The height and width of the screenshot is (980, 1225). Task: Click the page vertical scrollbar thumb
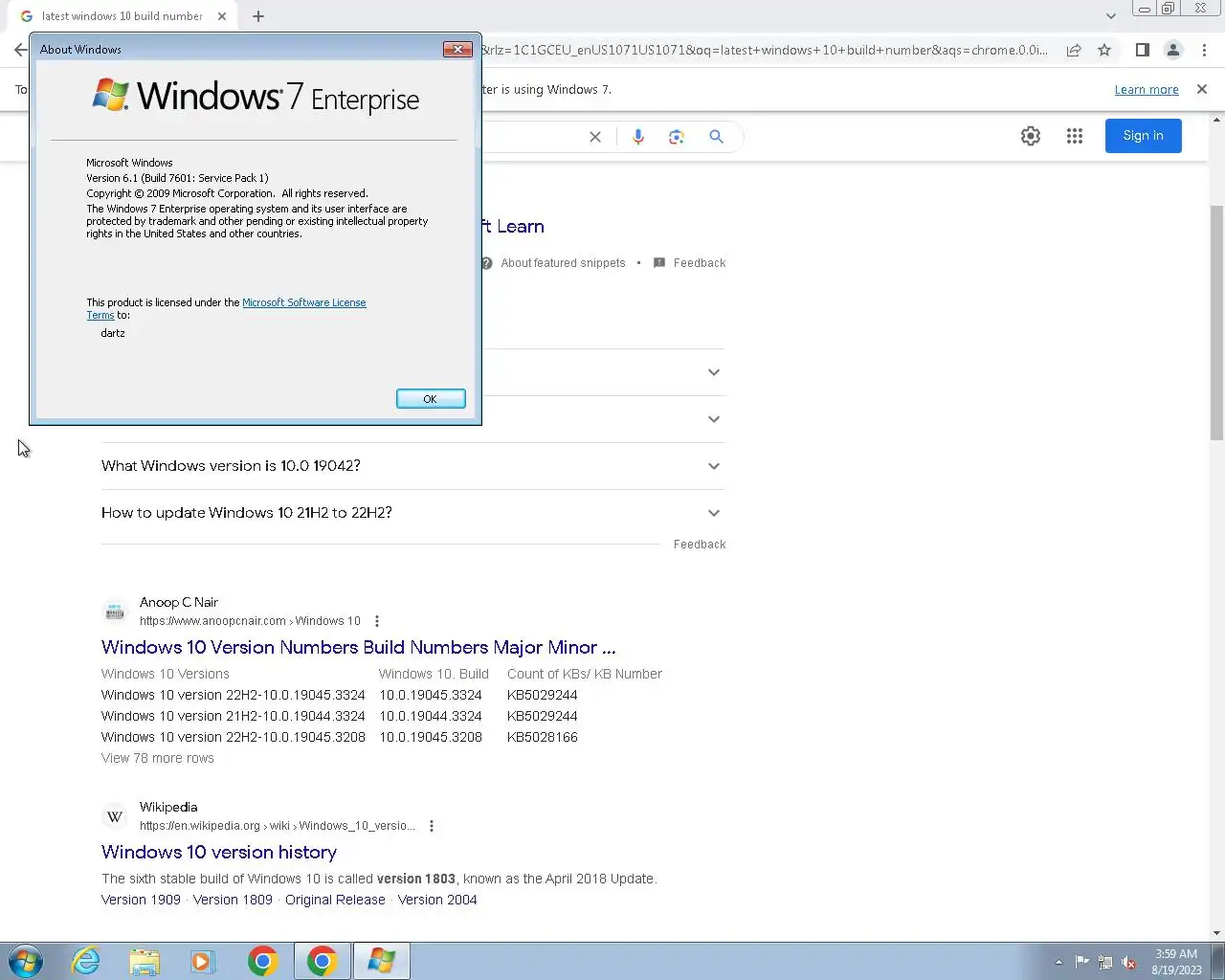[1216, 323]
